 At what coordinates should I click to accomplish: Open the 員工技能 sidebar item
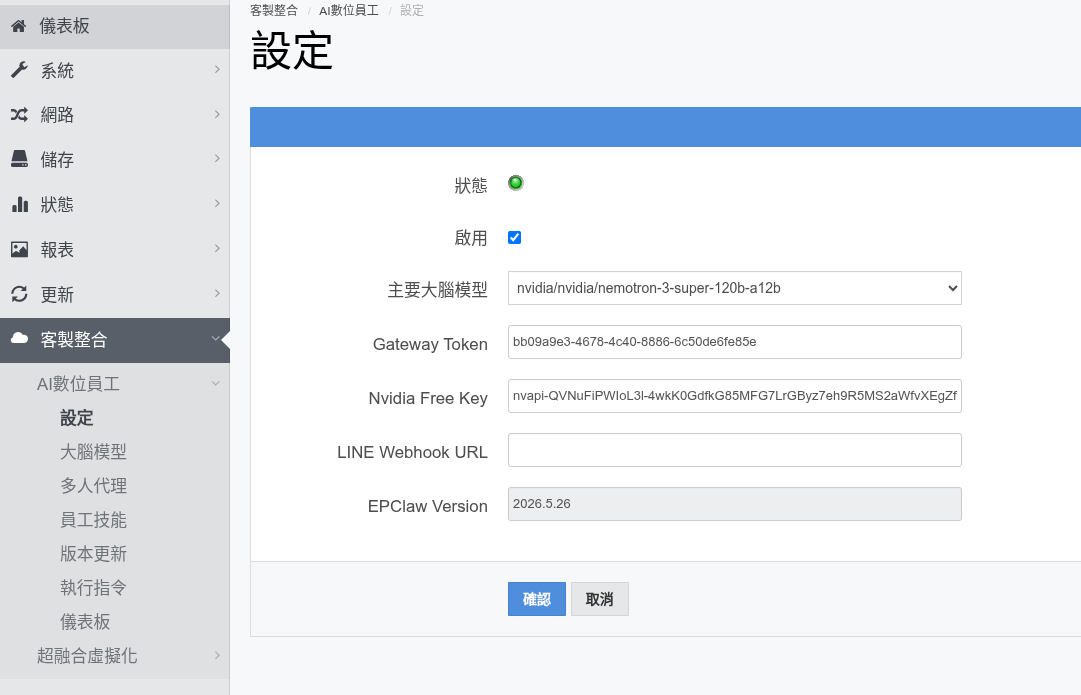pyautogui.click(x=93, y=520)
